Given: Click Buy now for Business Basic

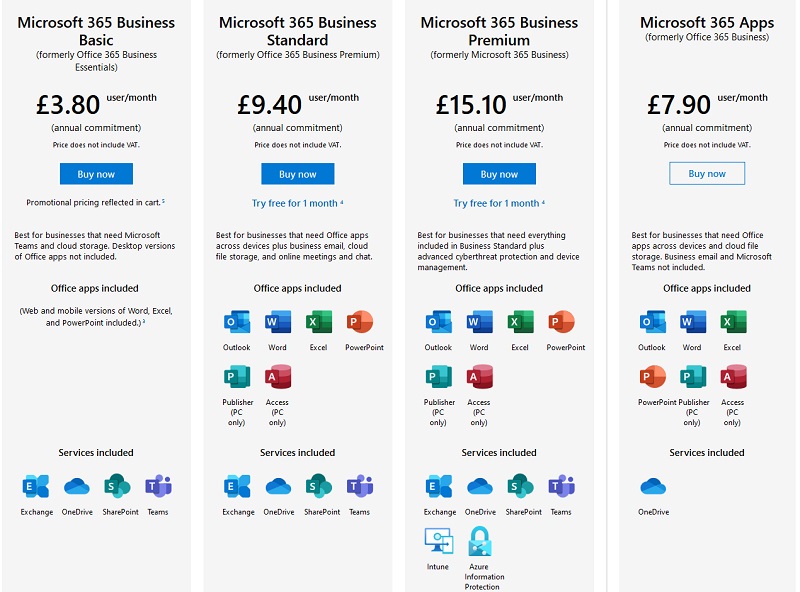Looking at the screenshot, I should click(97, 173).
